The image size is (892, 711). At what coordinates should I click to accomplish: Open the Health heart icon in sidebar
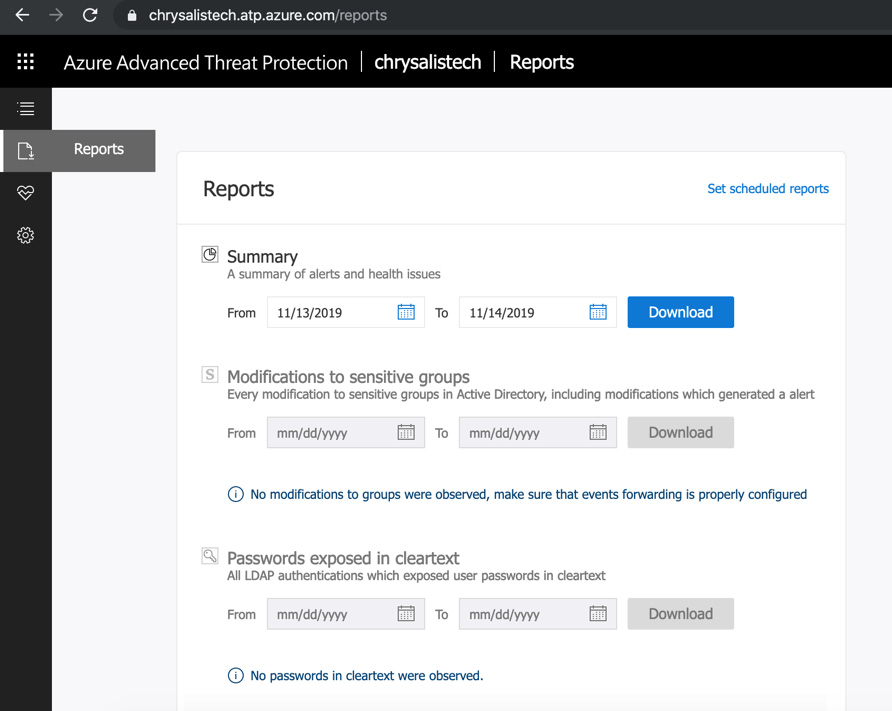[26, 193]
